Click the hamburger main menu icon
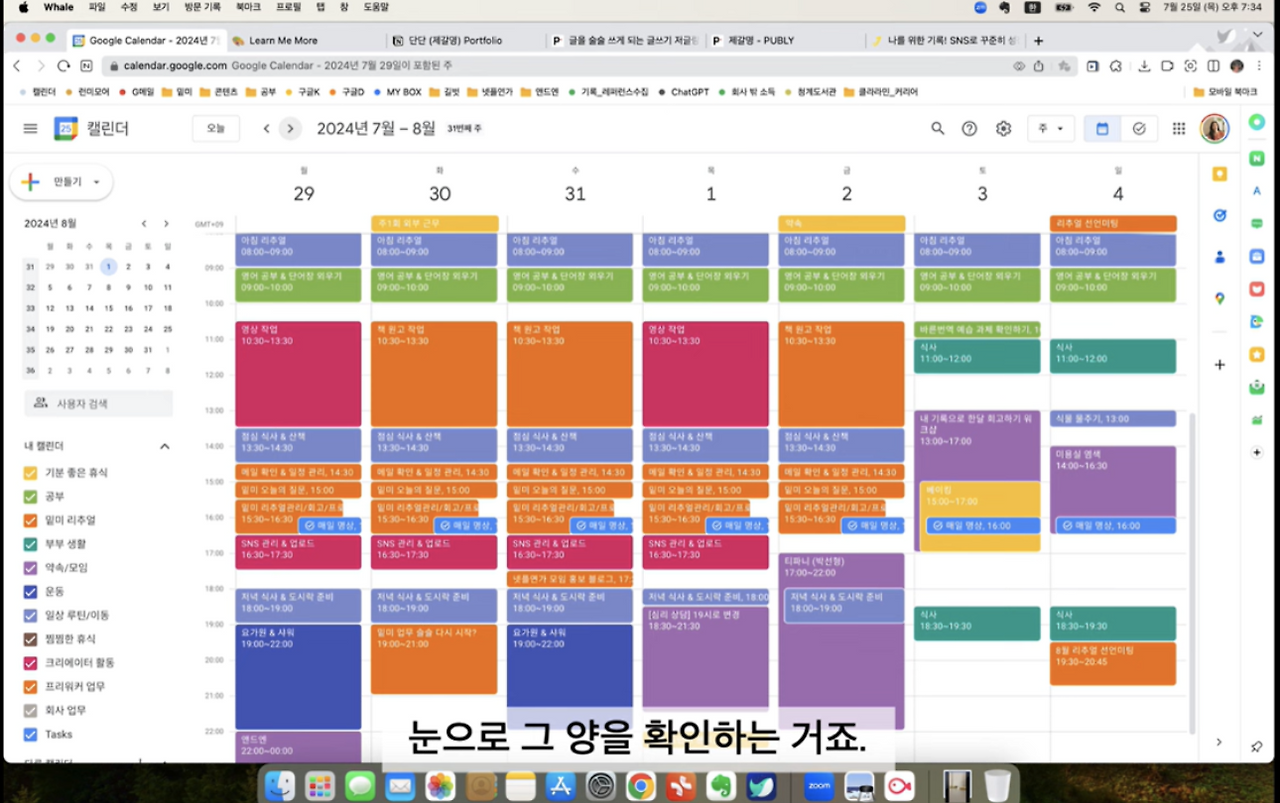Image resolution: width=1280 pixels, height=803 pixels. pos(30,128)
